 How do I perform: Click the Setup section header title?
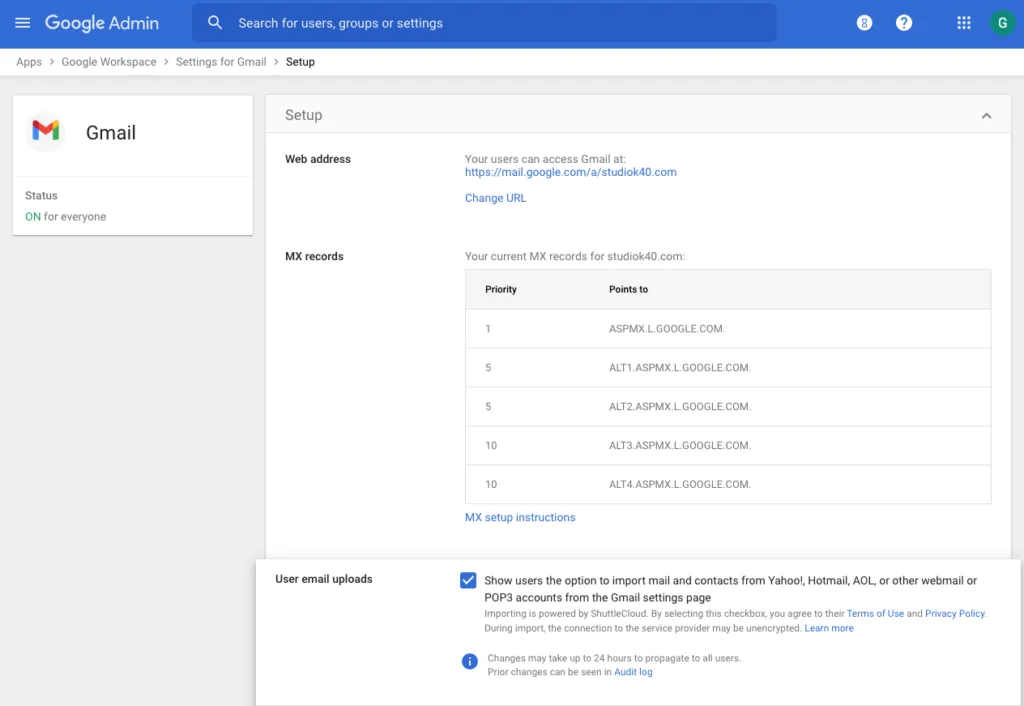[304, 115]
